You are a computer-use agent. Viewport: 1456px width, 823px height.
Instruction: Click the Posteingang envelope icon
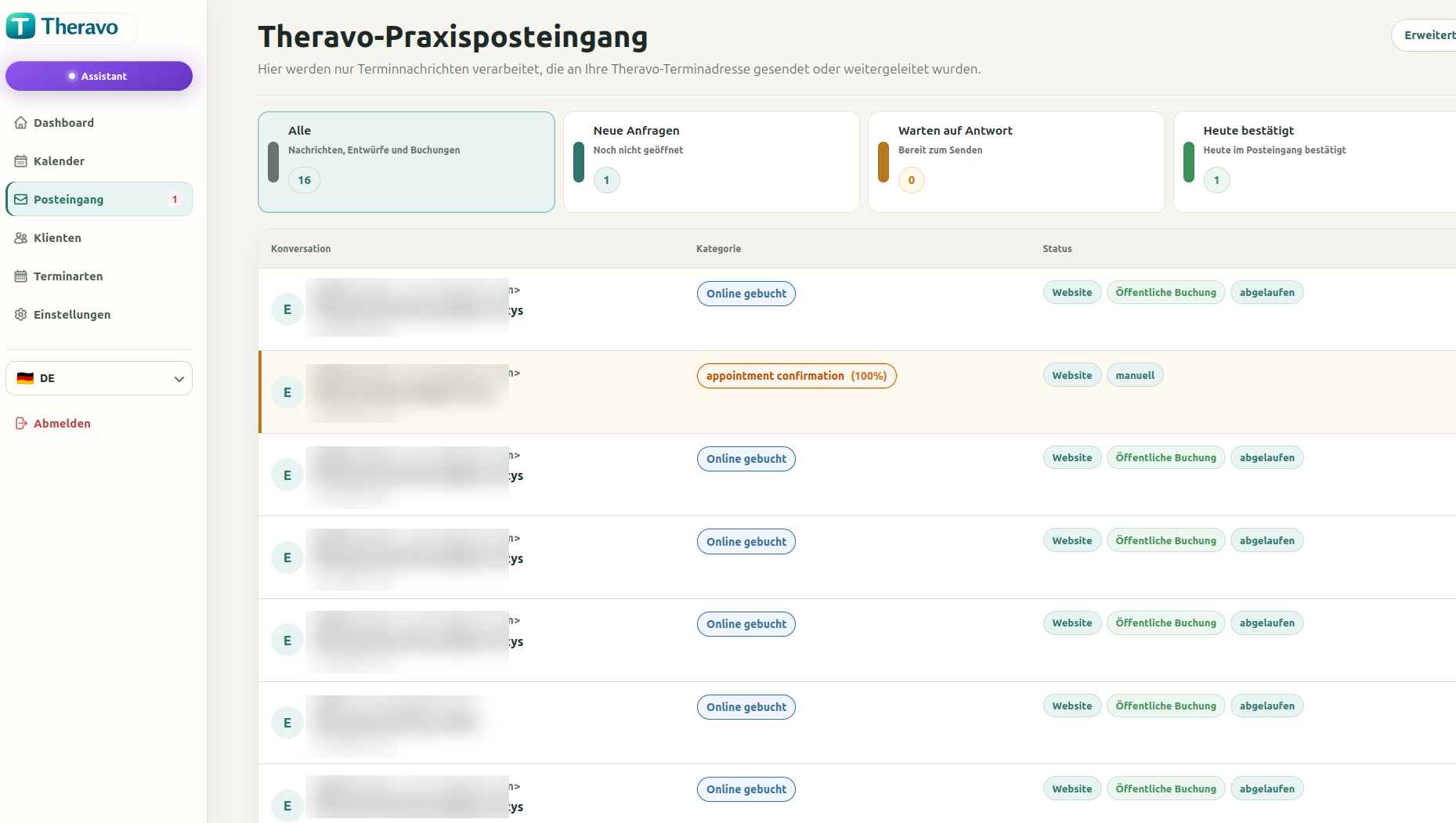(x=21, y=200)
